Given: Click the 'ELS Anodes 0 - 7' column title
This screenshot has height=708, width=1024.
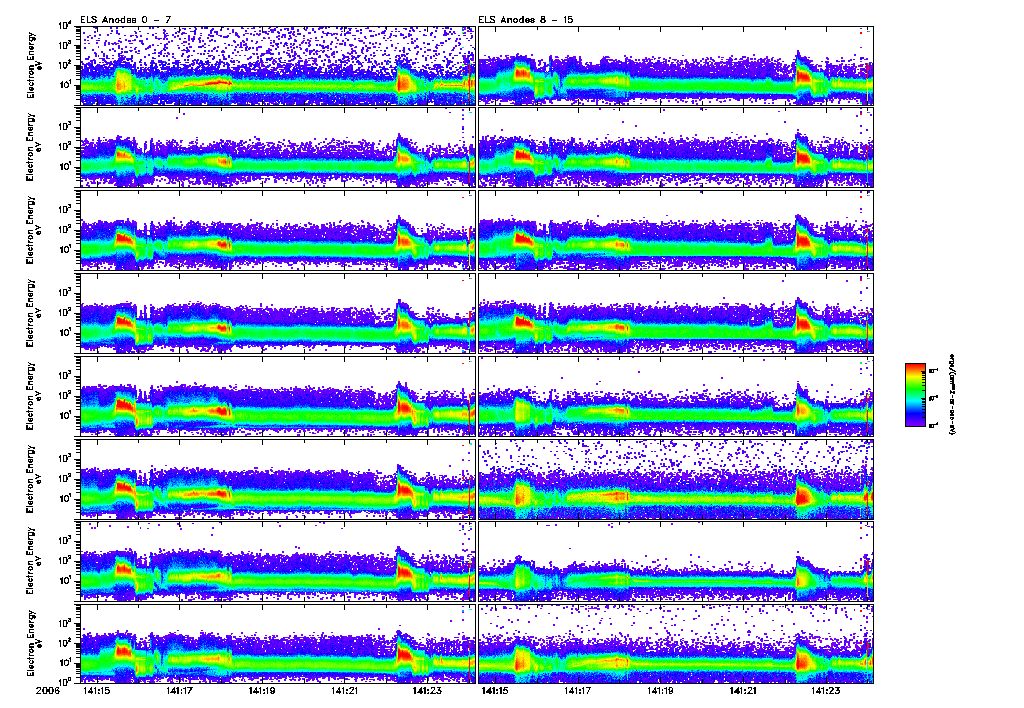Looking at the screenshot, I should pos(125,20).
